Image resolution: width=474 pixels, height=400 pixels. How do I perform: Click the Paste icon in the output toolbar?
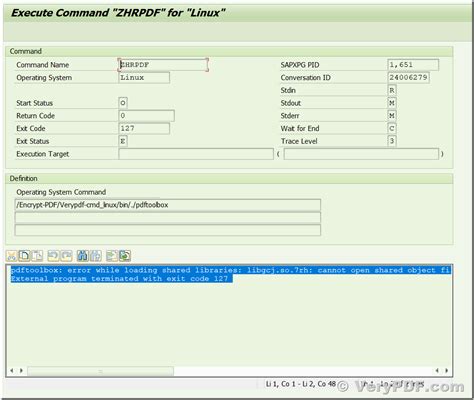37,256
